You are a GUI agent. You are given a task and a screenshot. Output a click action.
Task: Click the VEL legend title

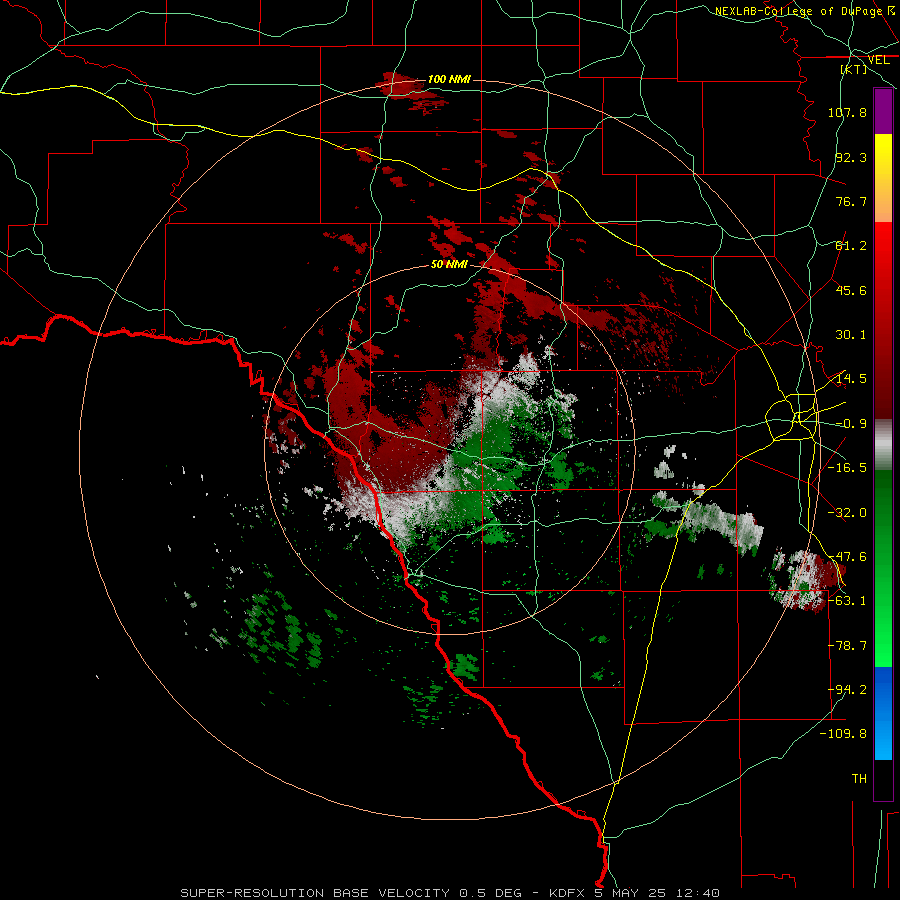click(878, 60)
